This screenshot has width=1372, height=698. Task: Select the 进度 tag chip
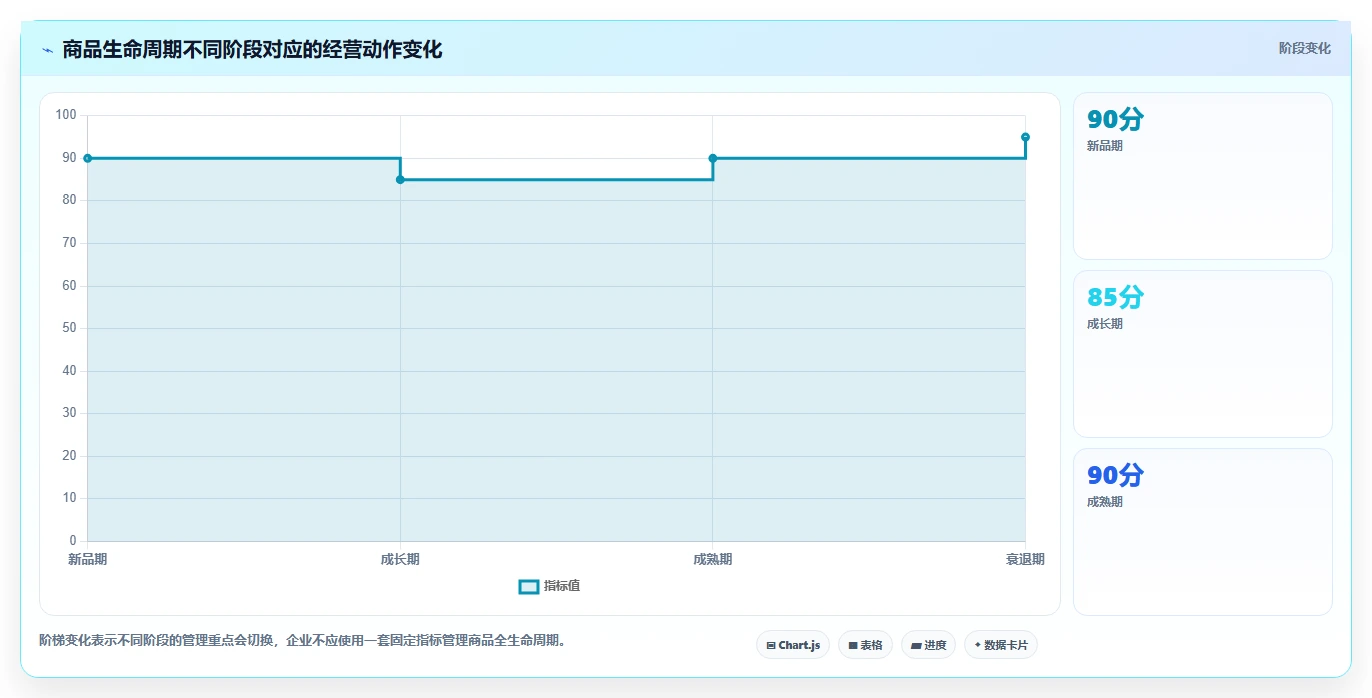pyautogui.click(x=928, y=645)
